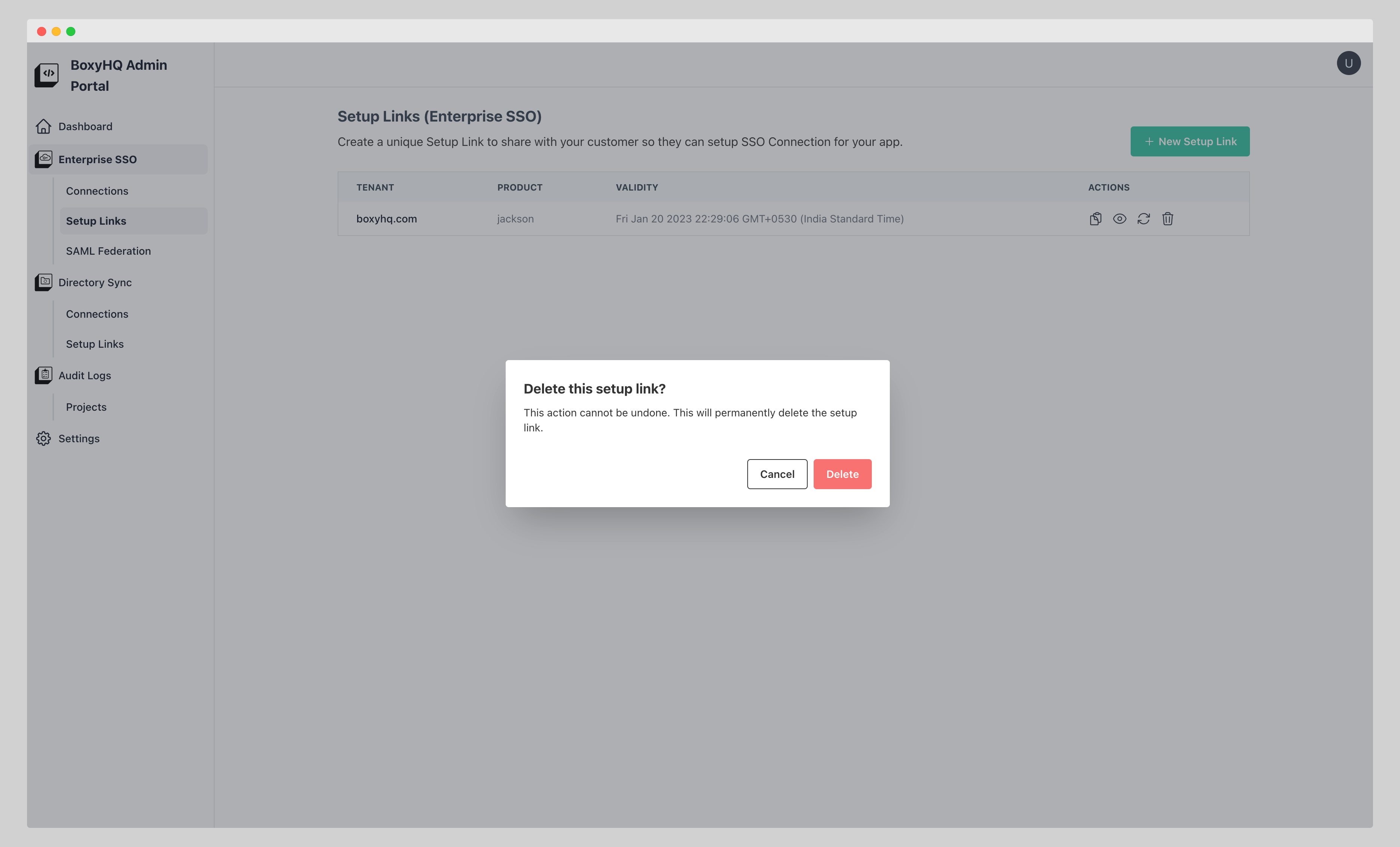This screenshot has height=847, width=1400.
Task: Click the Dashboard home icon
Action: pyautogui.click(x=44, y=126)
